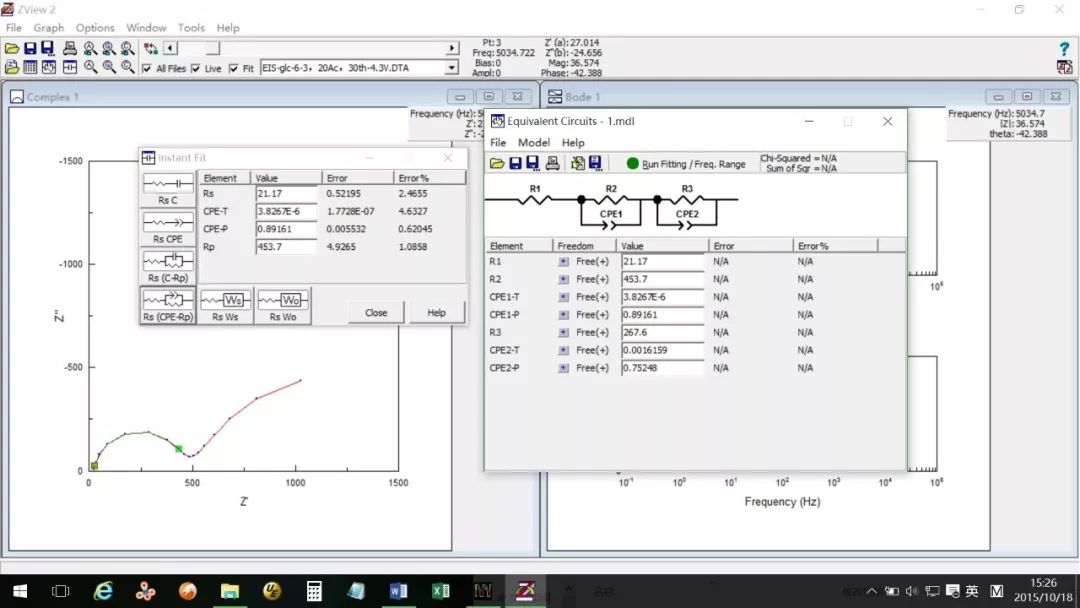Toggle Freedom setting for CPE1-P
This screenshot has width=1080, height=608.
coord(563,315)
